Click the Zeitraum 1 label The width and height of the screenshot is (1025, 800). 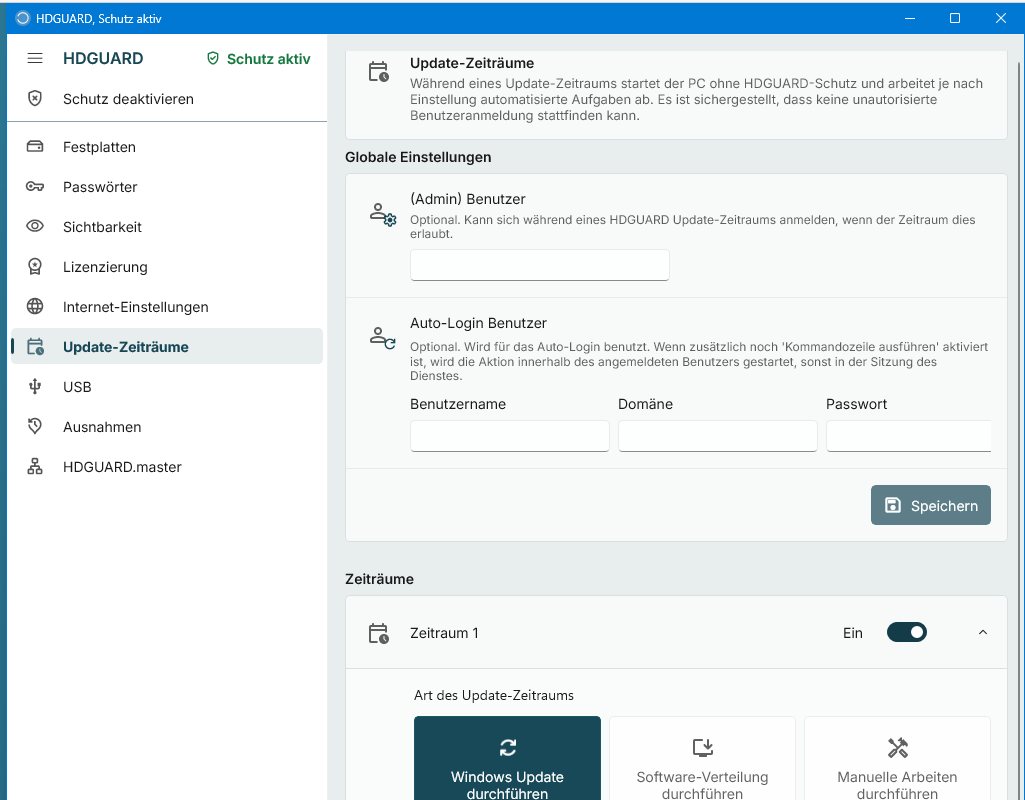tap(444, 633)
